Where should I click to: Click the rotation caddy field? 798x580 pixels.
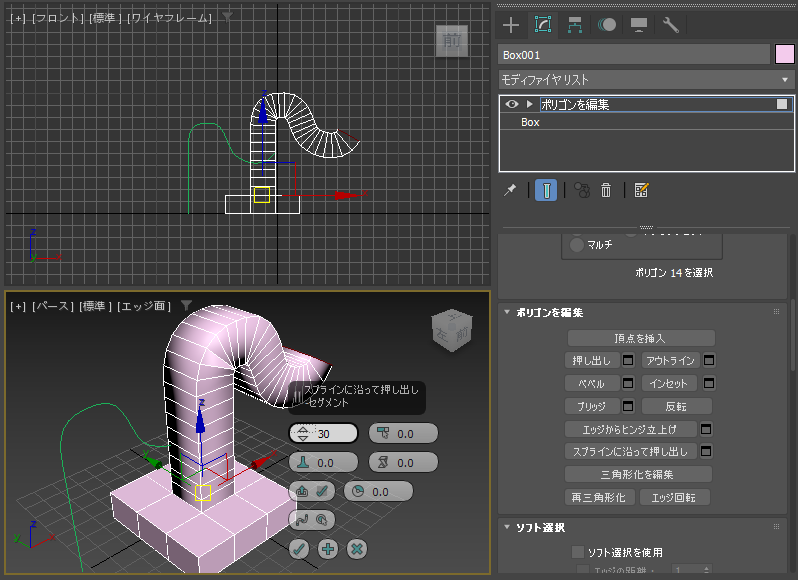378,491
